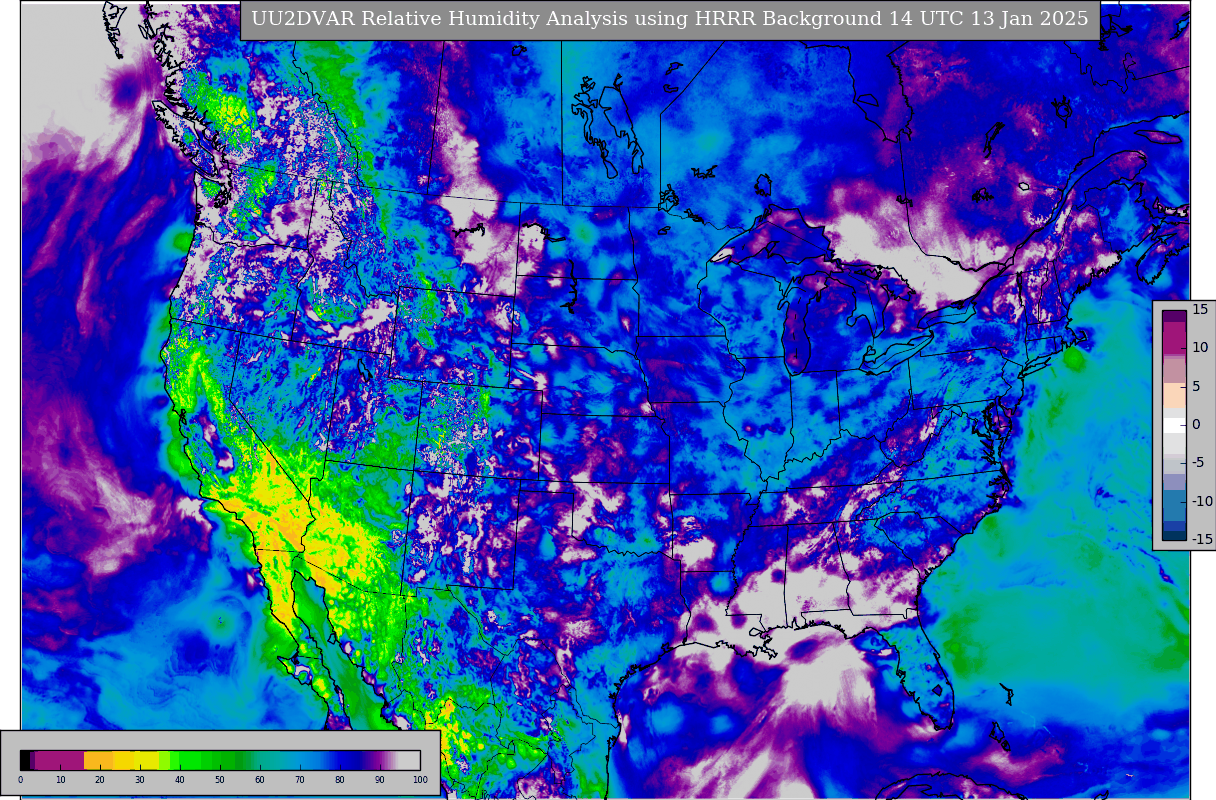Viewport: 1216px width, 800px height.
Task: Click the '90' label on the humidity colorbar
Action: 380,780
